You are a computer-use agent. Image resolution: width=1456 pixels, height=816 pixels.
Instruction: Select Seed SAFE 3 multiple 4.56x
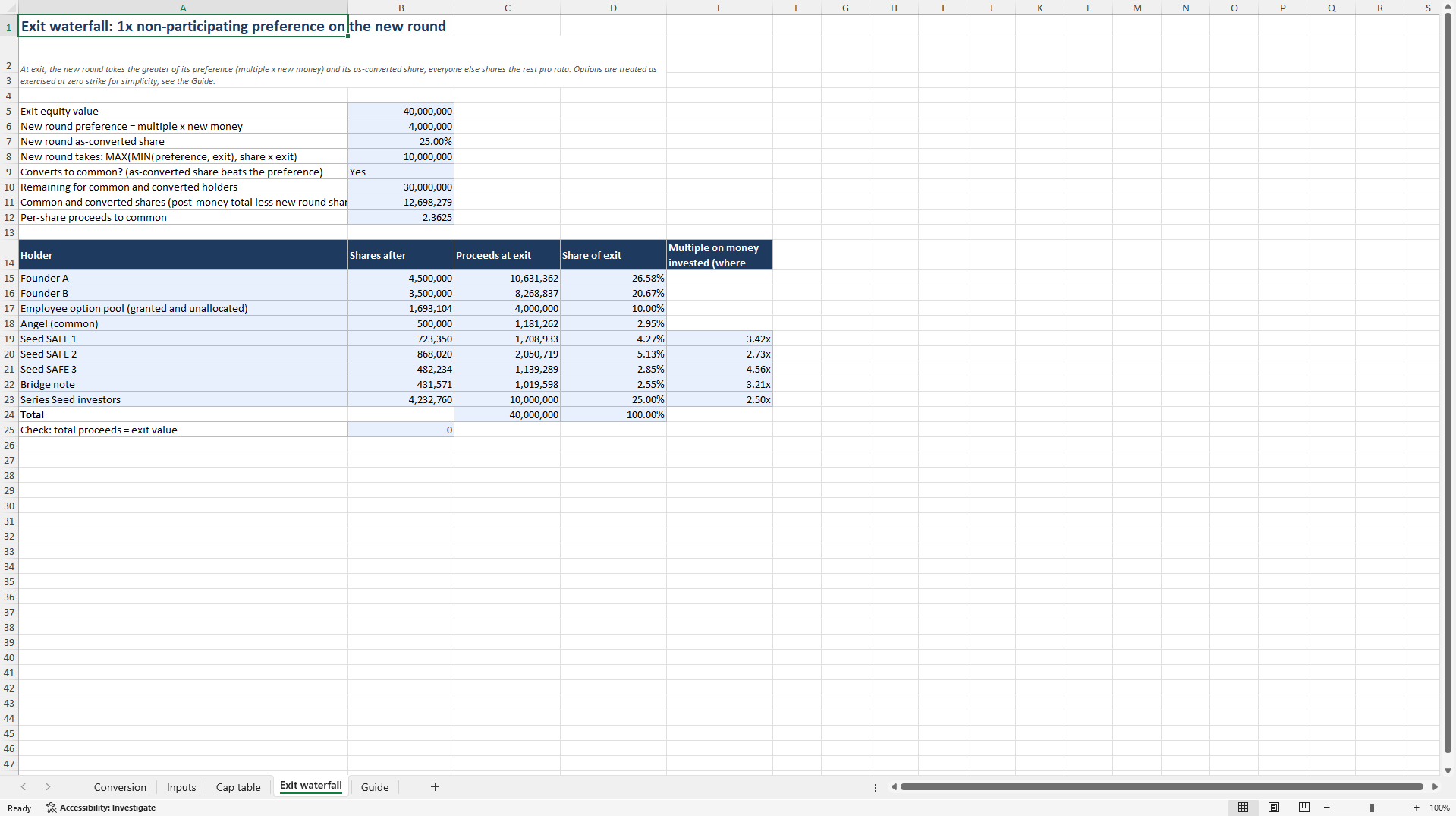[x=719, y=369]
